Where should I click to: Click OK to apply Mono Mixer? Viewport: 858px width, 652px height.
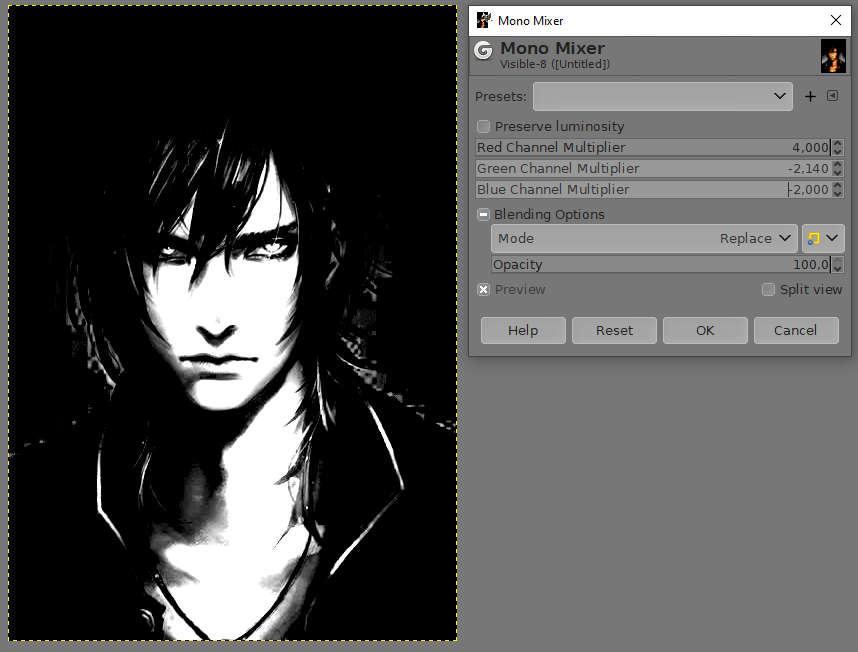(x=705, y=330)
